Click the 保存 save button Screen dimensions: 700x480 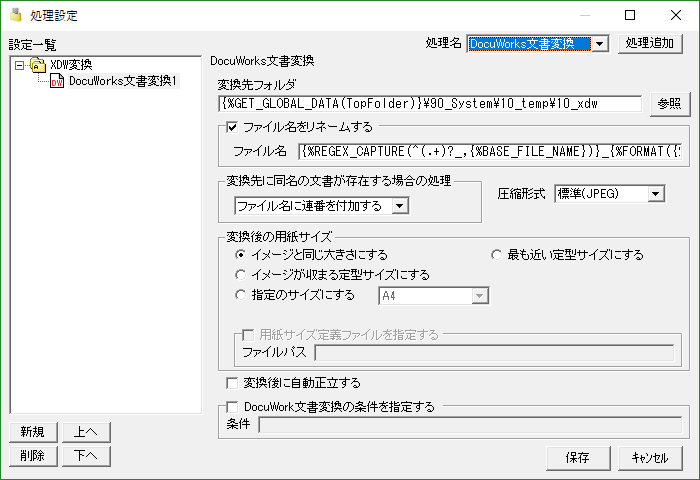coord(578,458)
